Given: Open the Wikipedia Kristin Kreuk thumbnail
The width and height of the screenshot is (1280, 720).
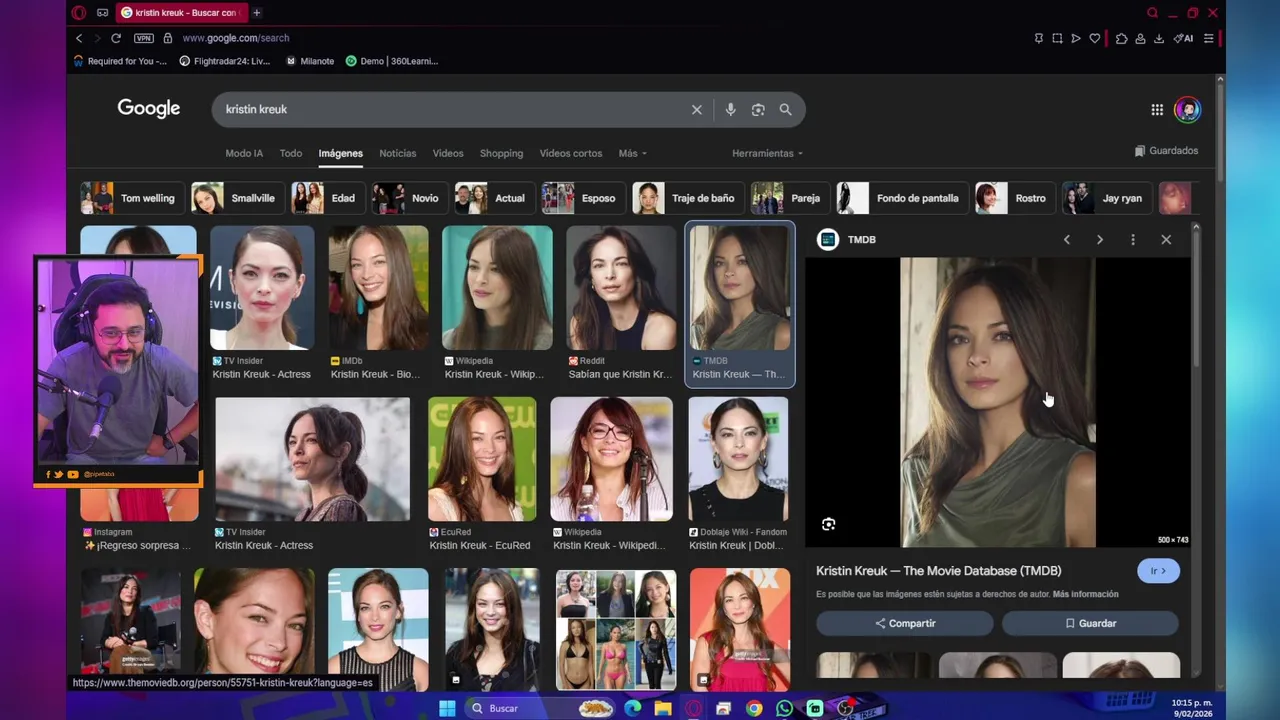Looking at the screenshot, I should point(497,288).
